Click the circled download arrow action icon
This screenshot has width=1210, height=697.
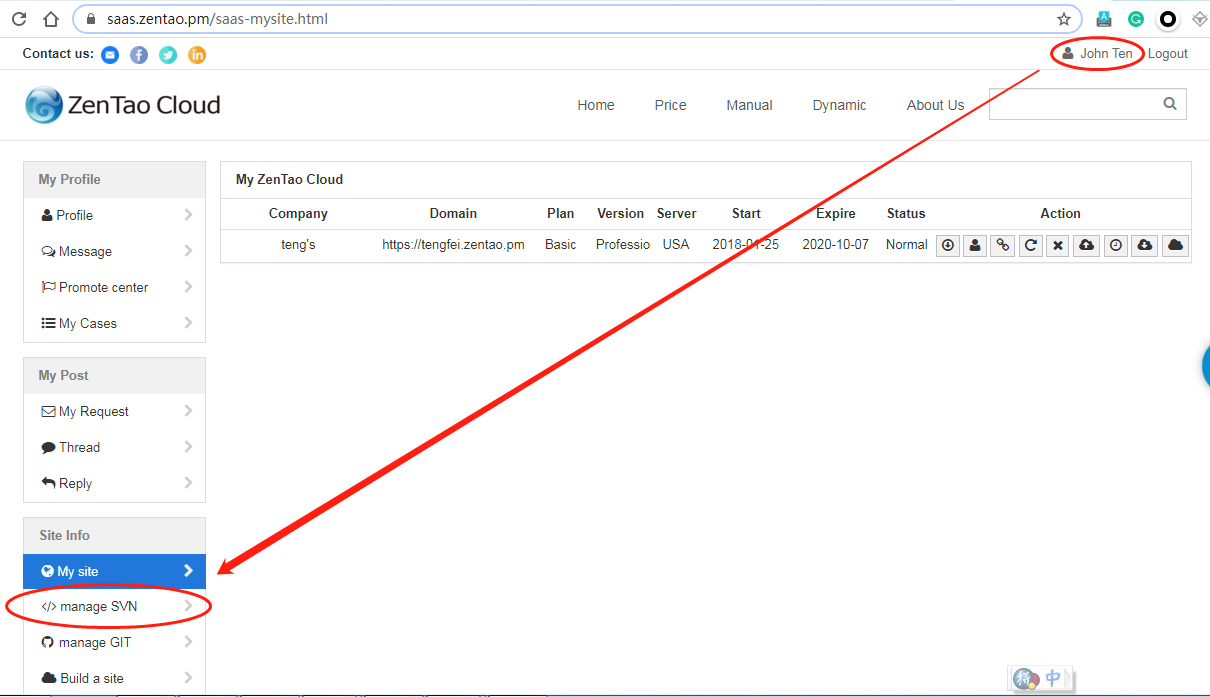coord(948,245)
